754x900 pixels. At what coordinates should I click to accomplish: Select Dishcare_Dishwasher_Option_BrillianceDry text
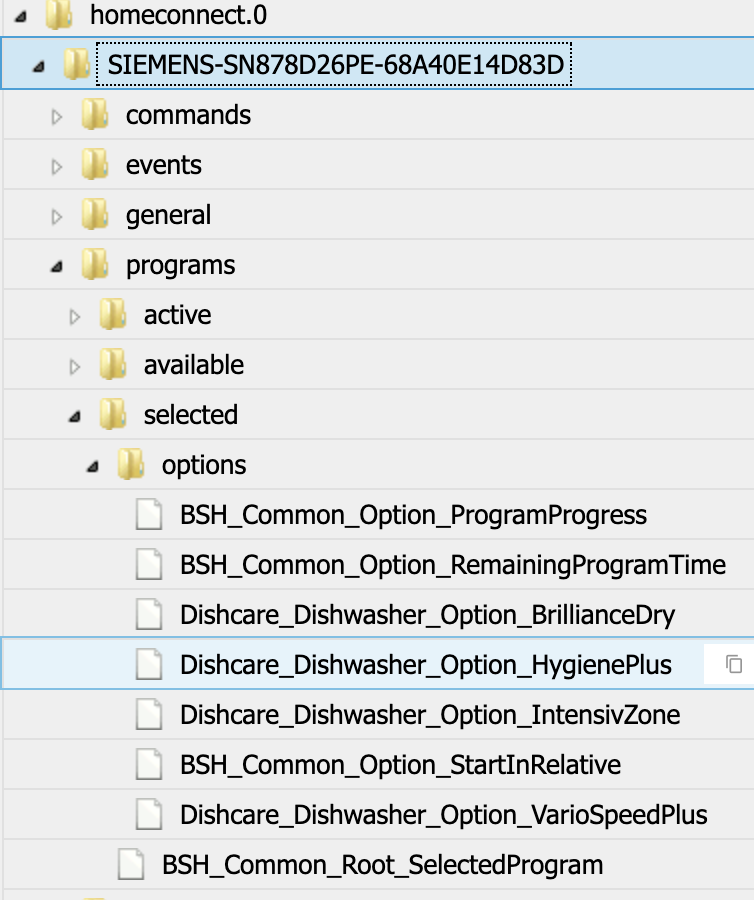click(x=427, y=615)
